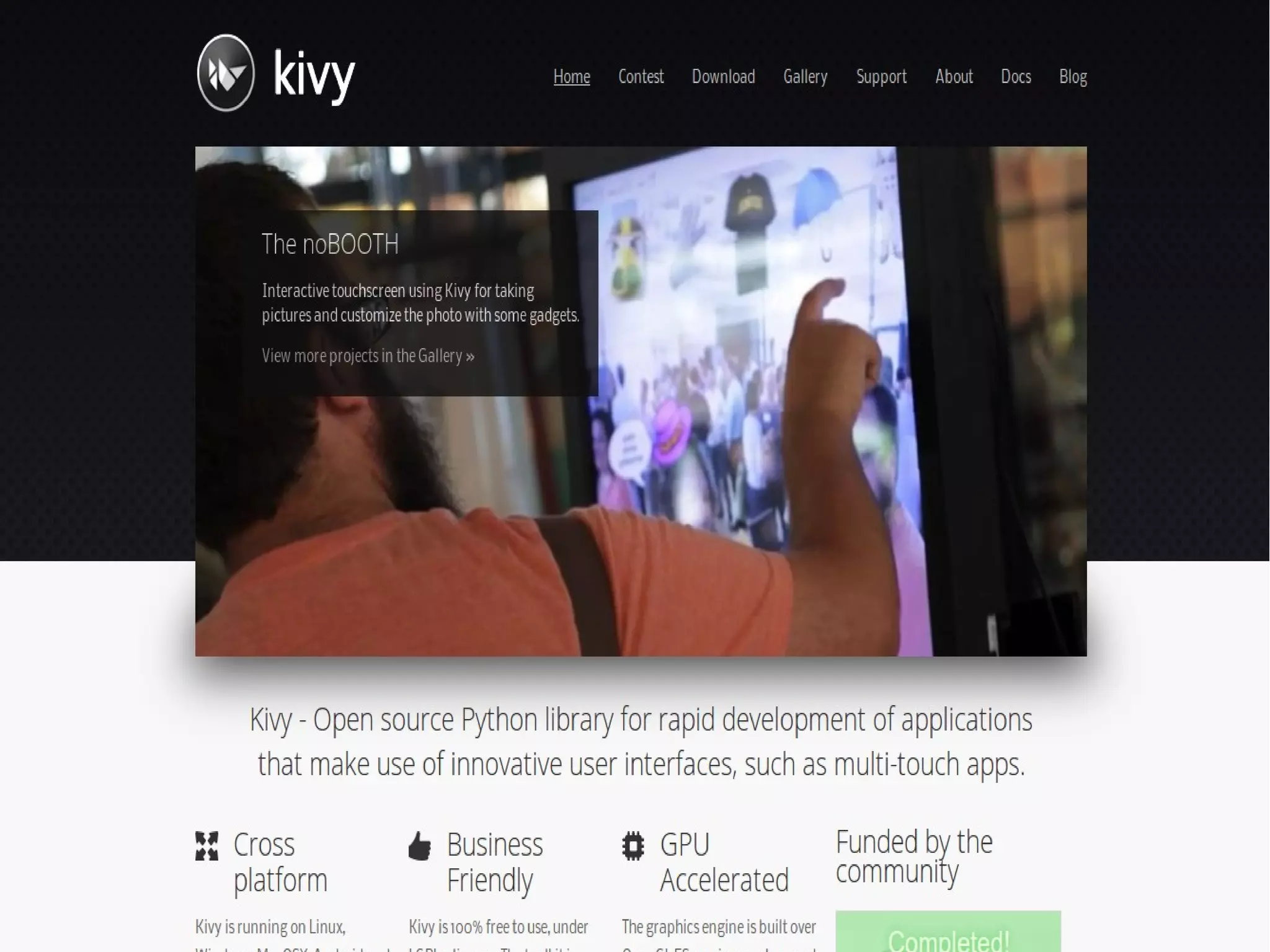Screen dimensions: 1270x952
Task: Open the Blog link in navigation
Action: click(x=1073, y=76)
